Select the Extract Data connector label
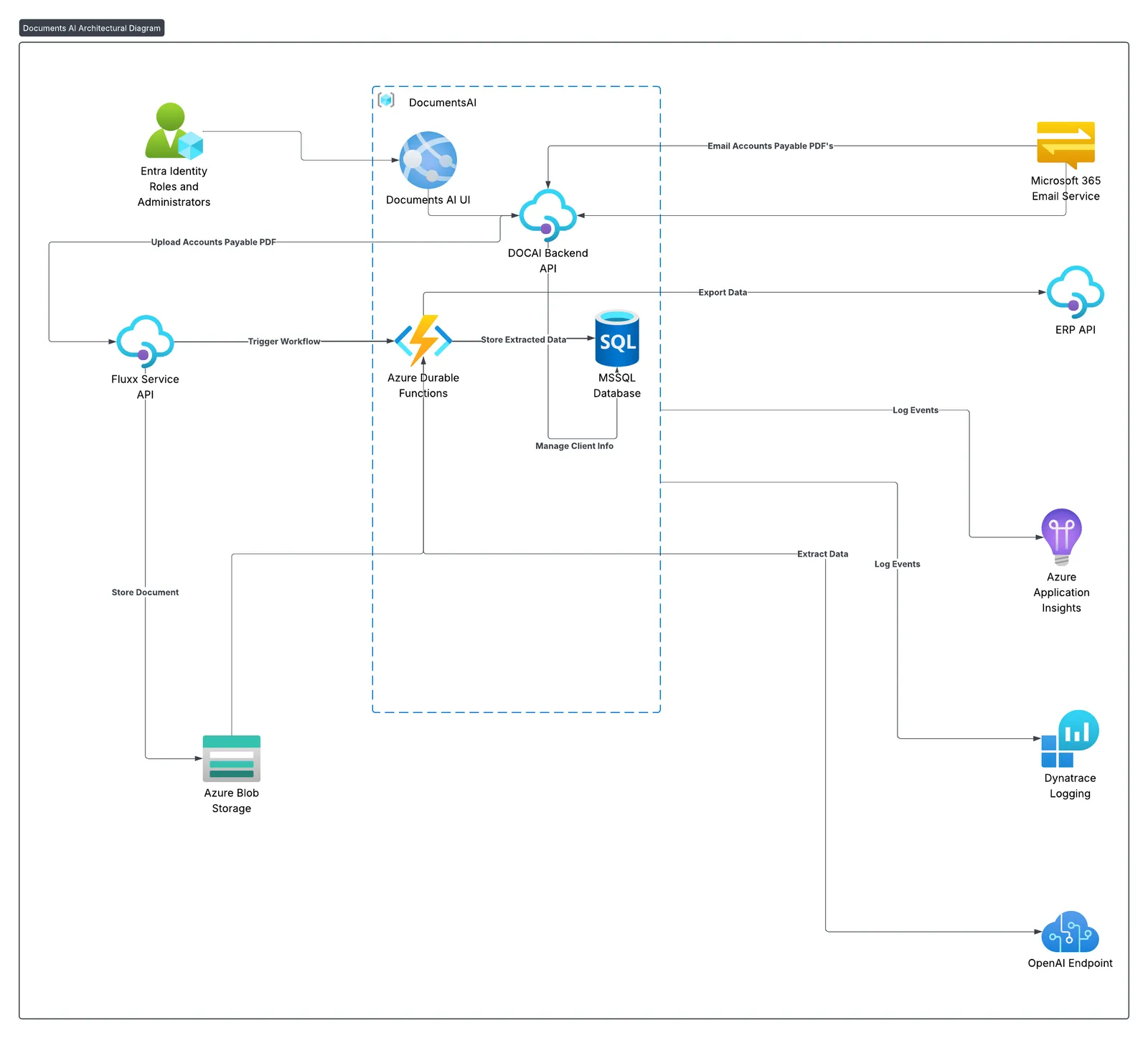This screenshot has height=1038, width=1148. click(x=822, y=554)
